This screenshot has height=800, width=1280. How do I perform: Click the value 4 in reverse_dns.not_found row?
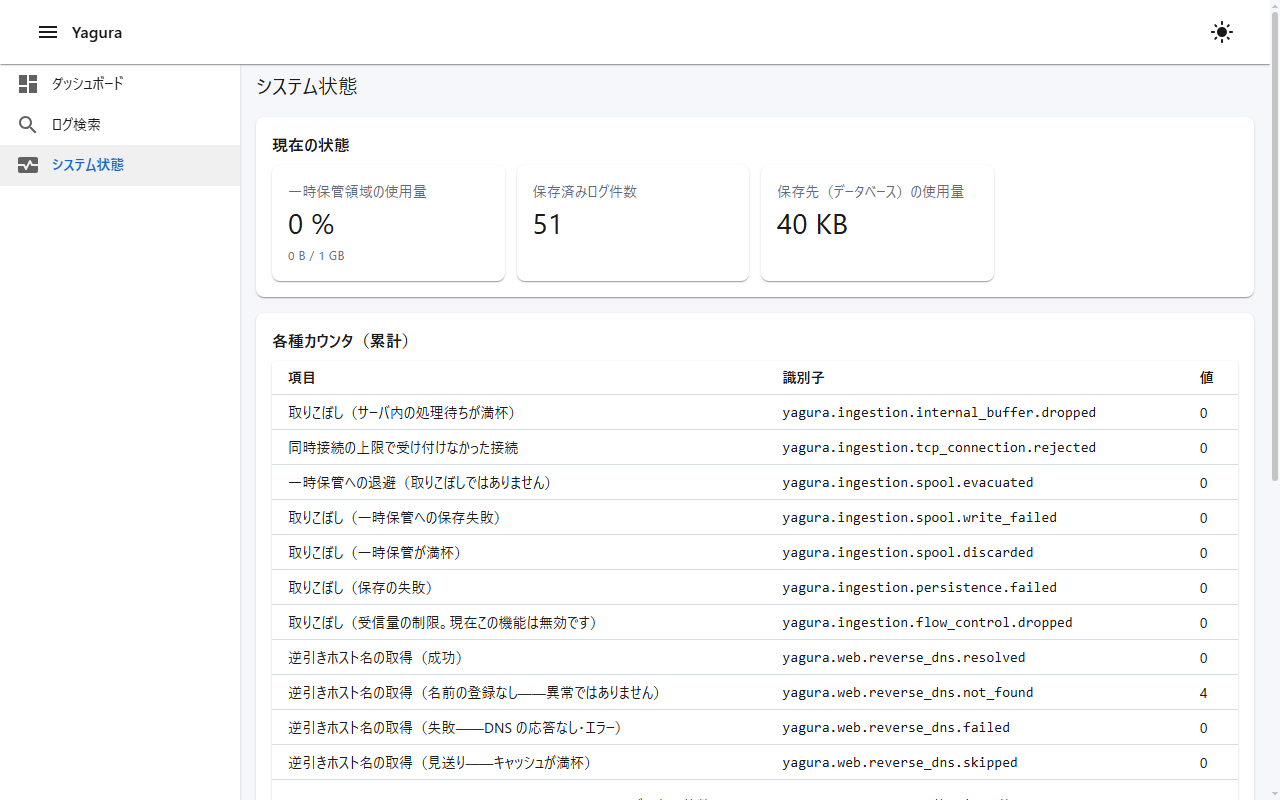[1204, 692]
